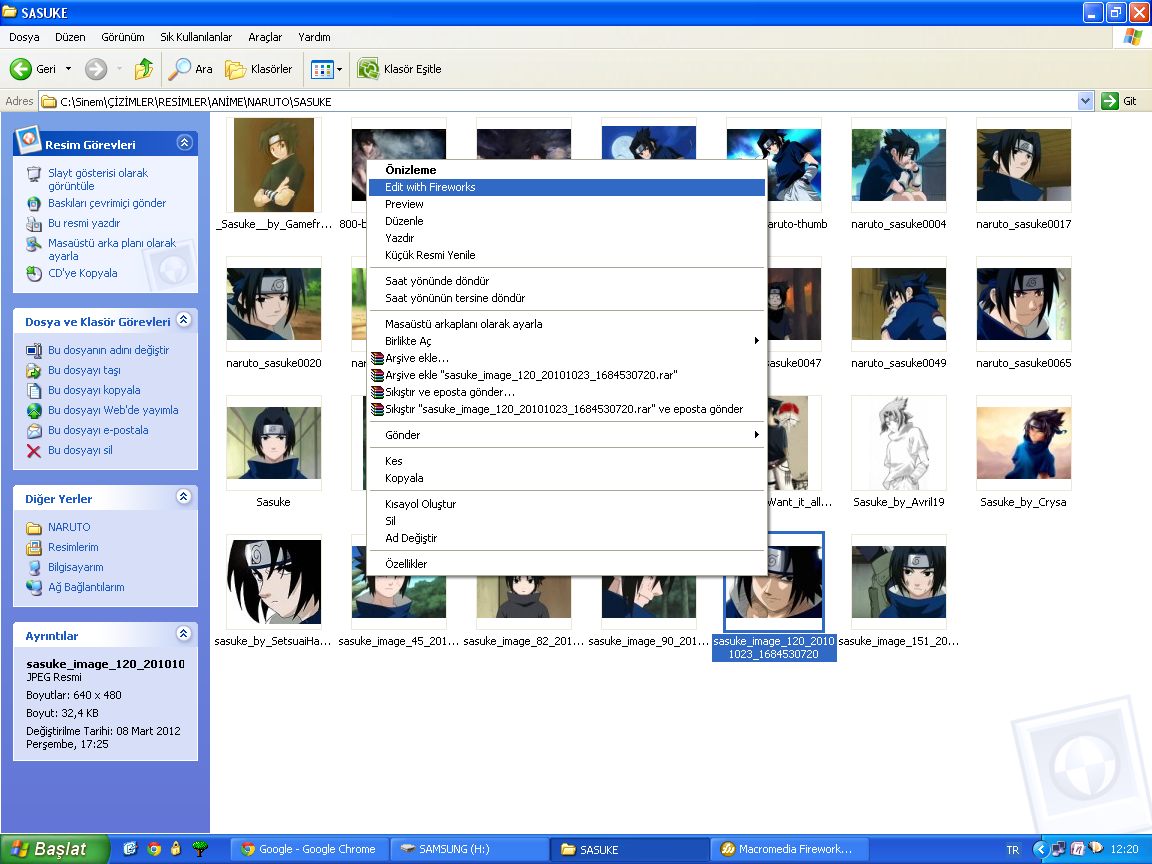Viewport: 1152px width, 864px height.
Task: Click the globe icon beside Web'de yayımla
Action: (x=34, y=411)
